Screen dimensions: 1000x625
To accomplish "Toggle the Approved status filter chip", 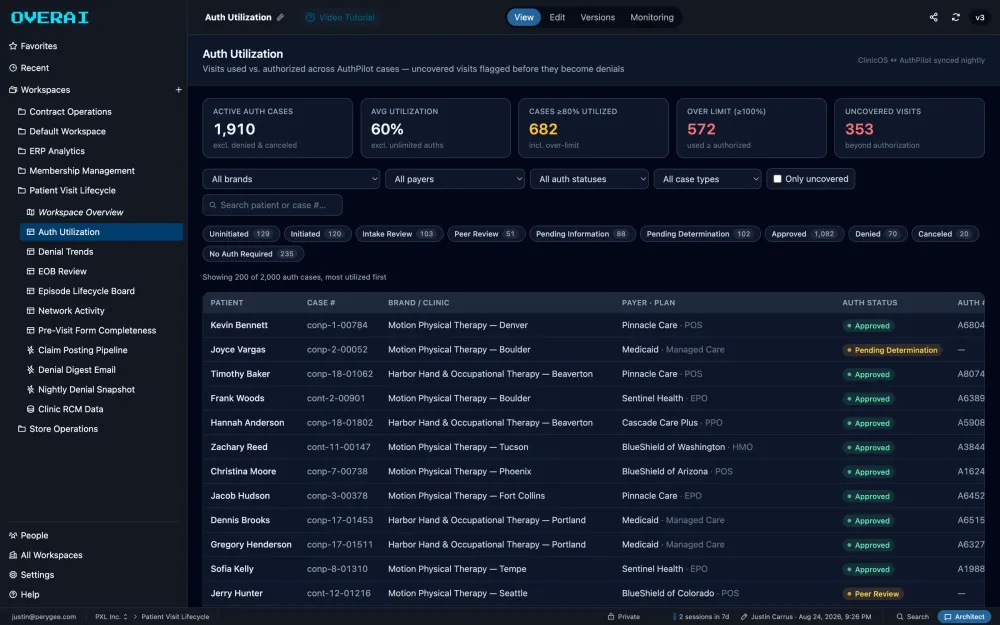I will 804,234.
